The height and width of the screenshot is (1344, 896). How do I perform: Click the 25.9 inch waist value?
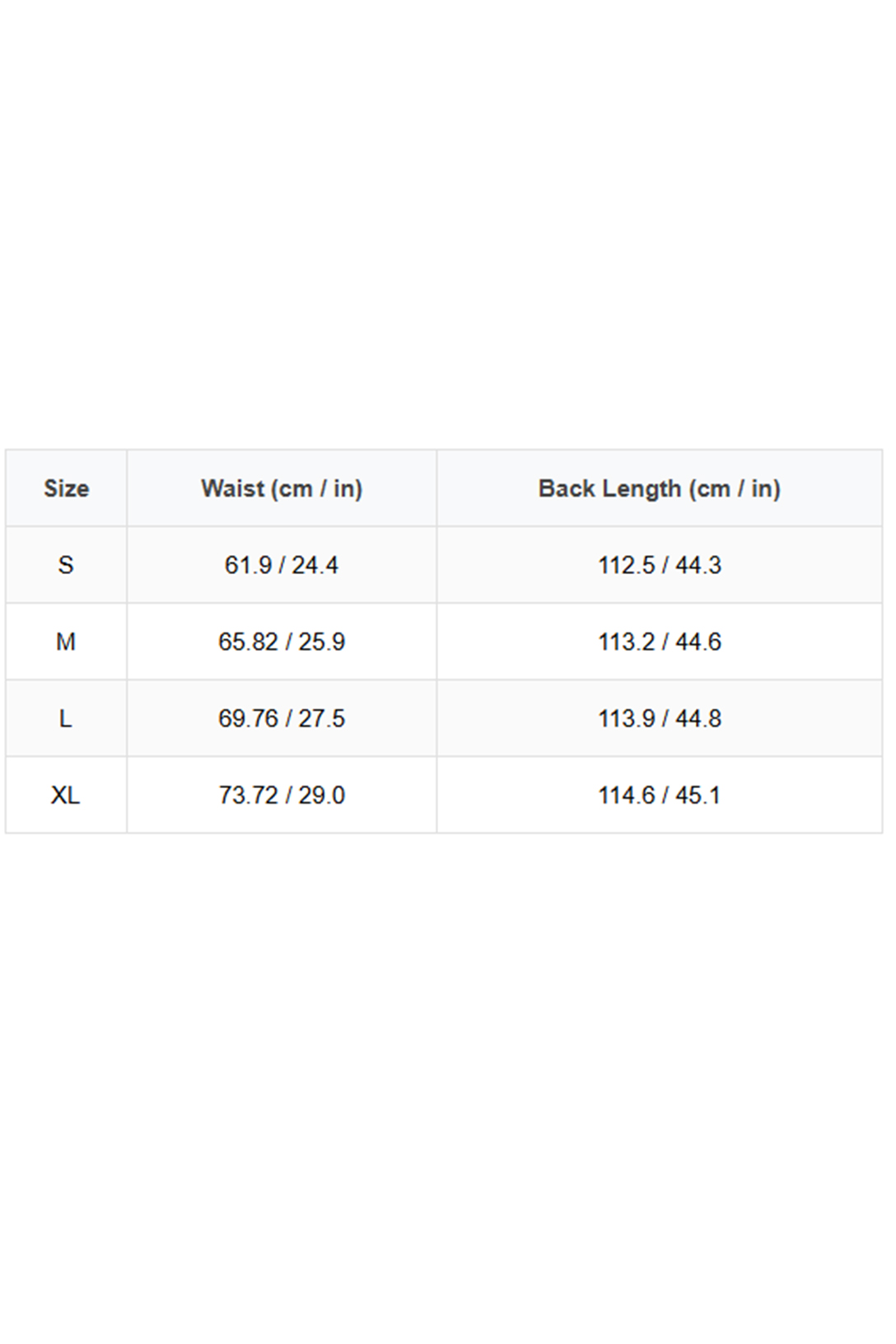(321, 642)
